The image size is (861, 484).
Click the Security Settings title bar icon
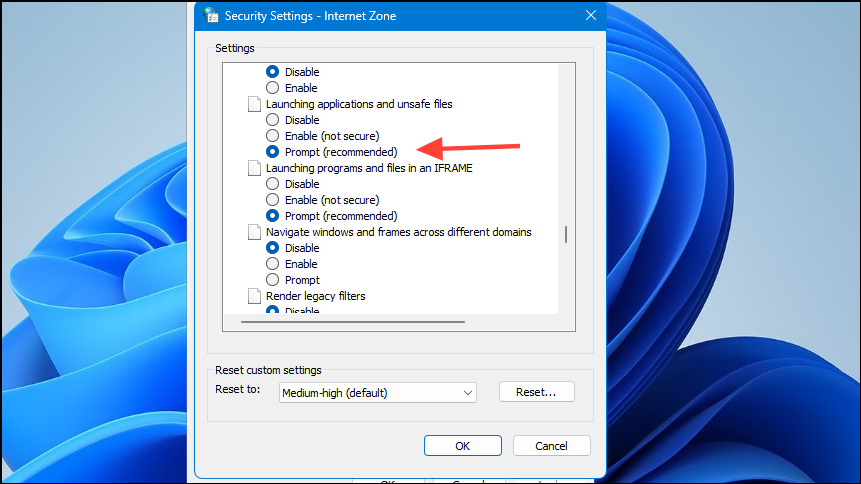211,15
